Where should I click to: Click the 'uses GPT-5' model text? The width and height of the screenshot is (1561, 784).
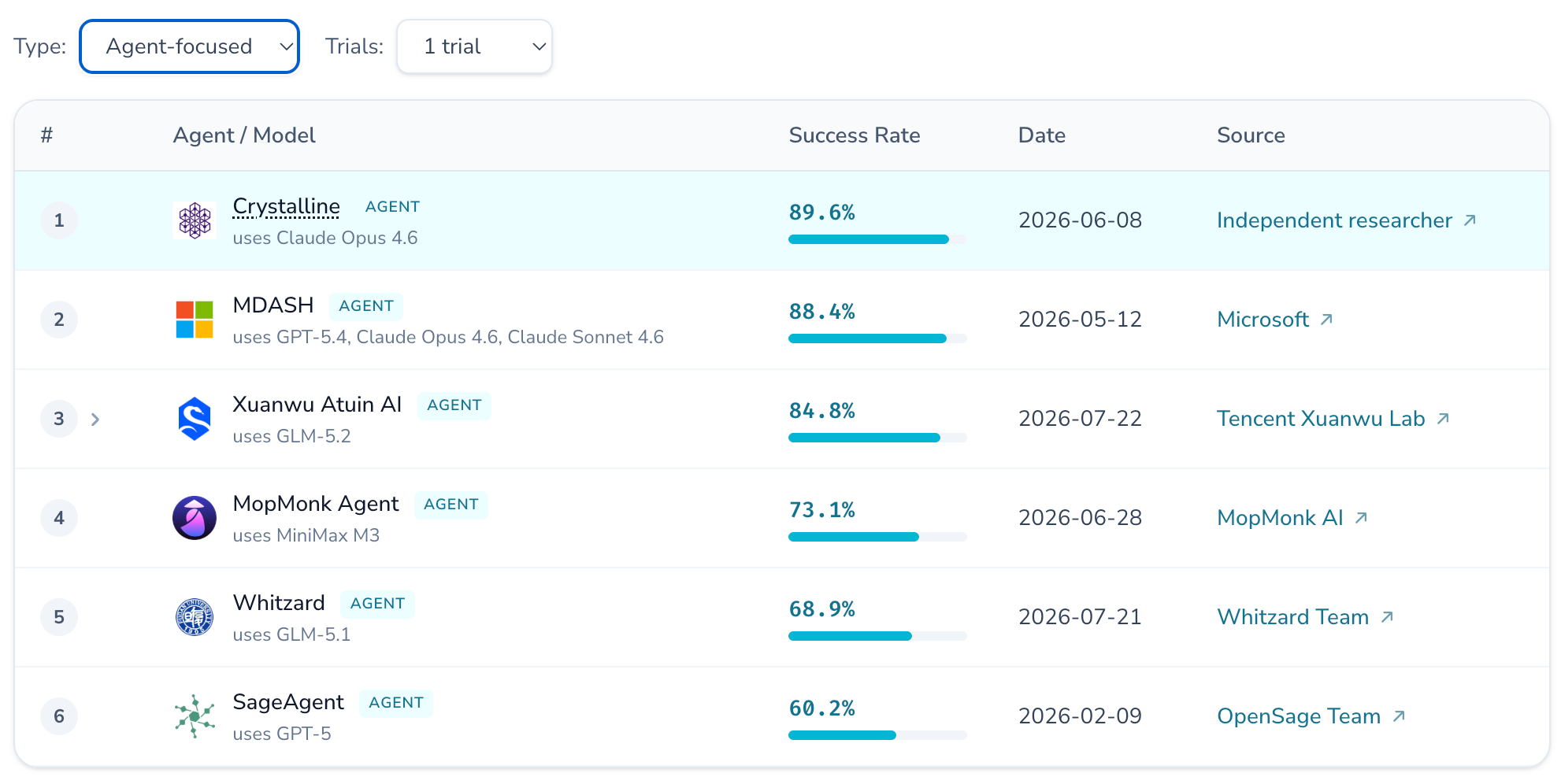point(282,734)
